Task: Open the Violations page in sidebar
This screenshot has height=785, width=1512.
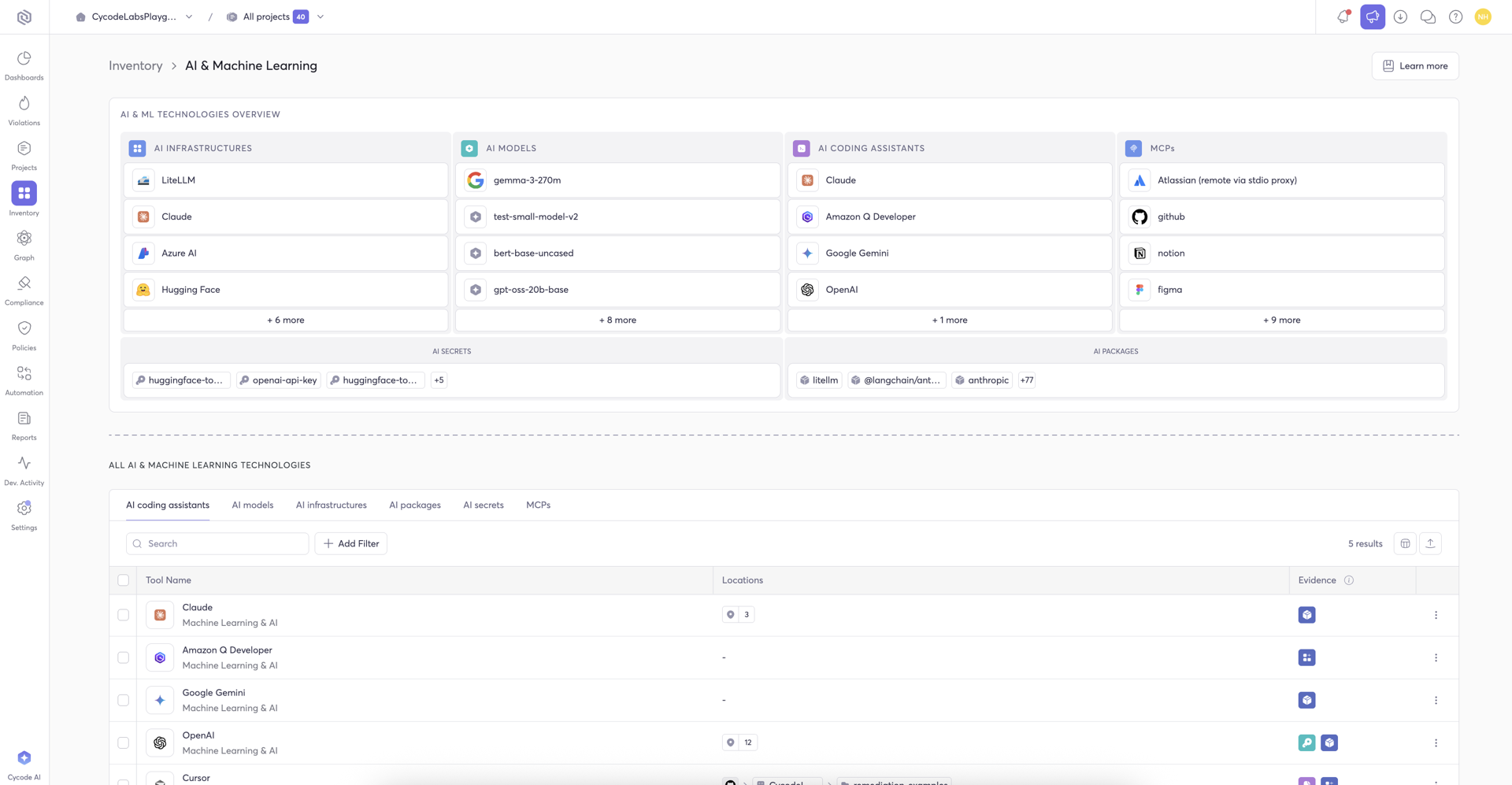Action: pyautogui.click(x=24, y=111)
